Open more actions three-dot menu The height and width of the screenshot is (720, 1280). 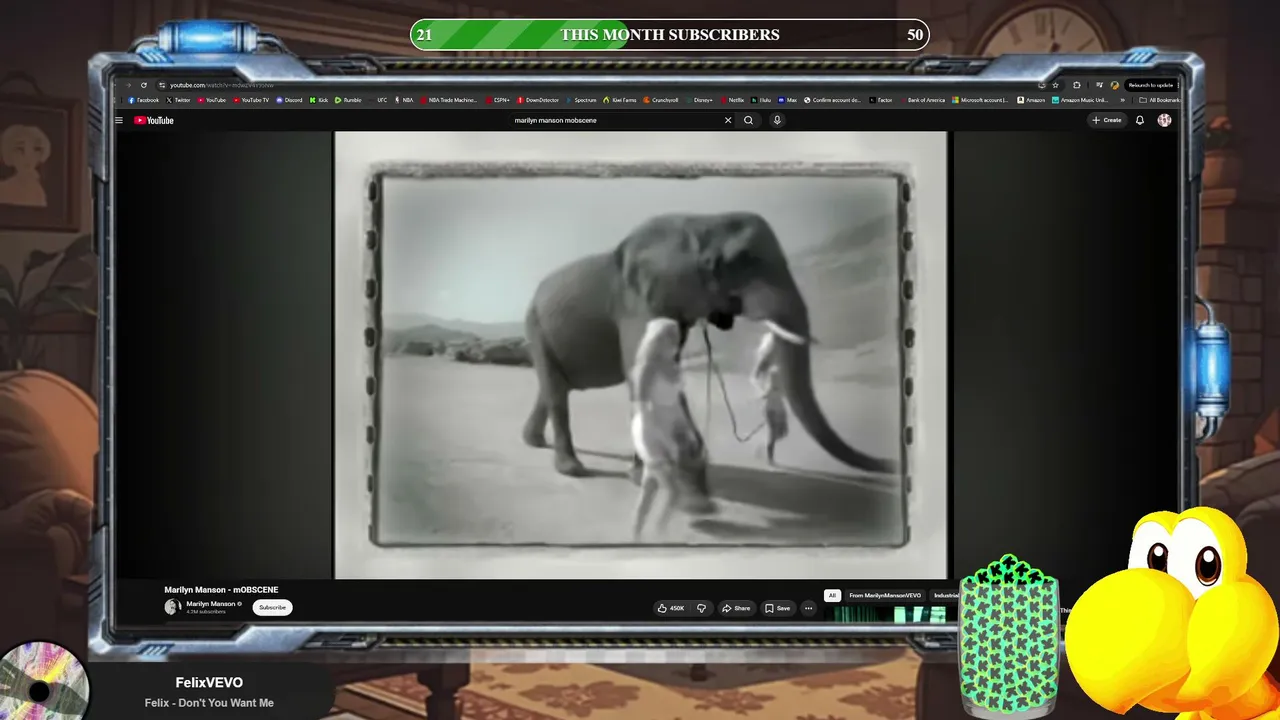[x=808, y=608]
